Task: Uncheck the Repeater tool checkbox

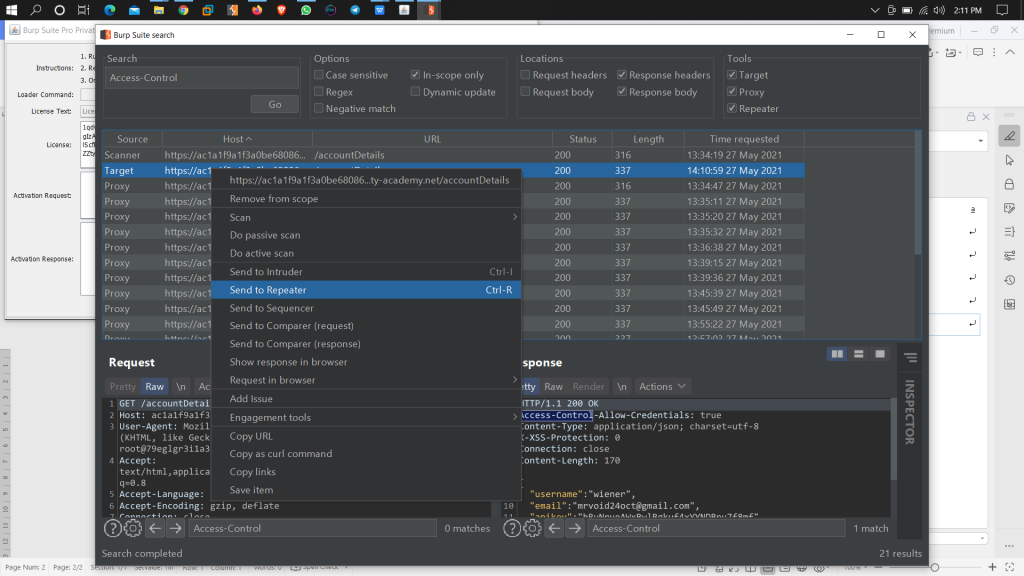Action: coord(732,108)
